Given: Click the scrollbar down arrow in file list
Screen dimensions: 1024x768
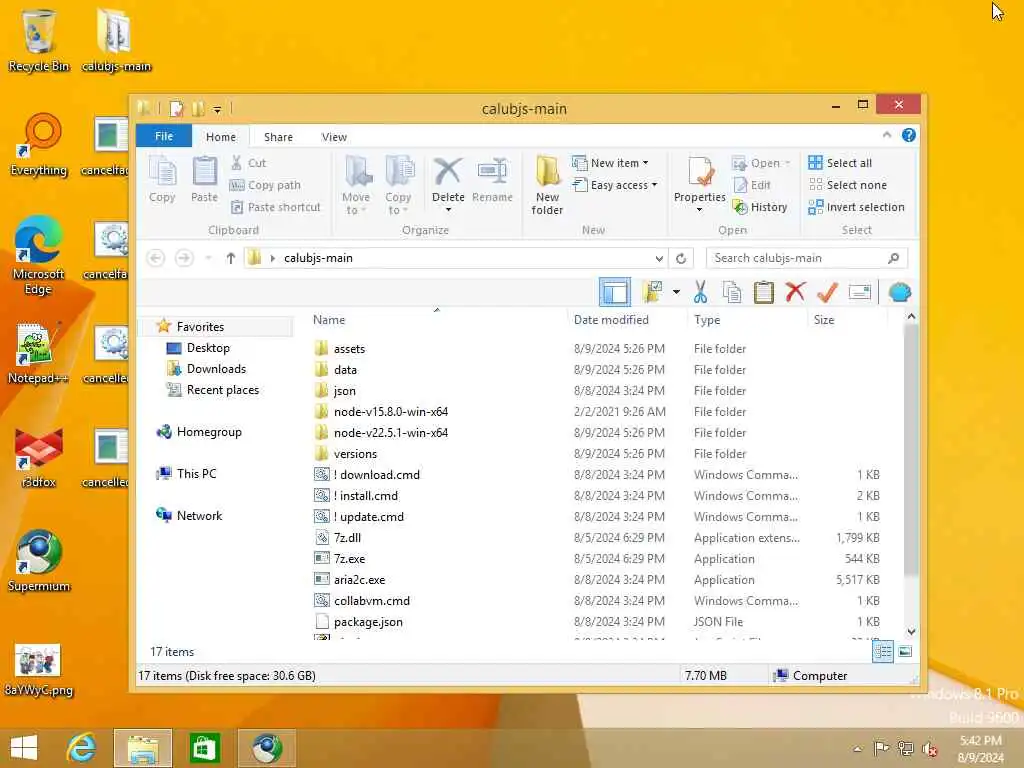Looking at the screenshot, I should click(x=911, y=632).
